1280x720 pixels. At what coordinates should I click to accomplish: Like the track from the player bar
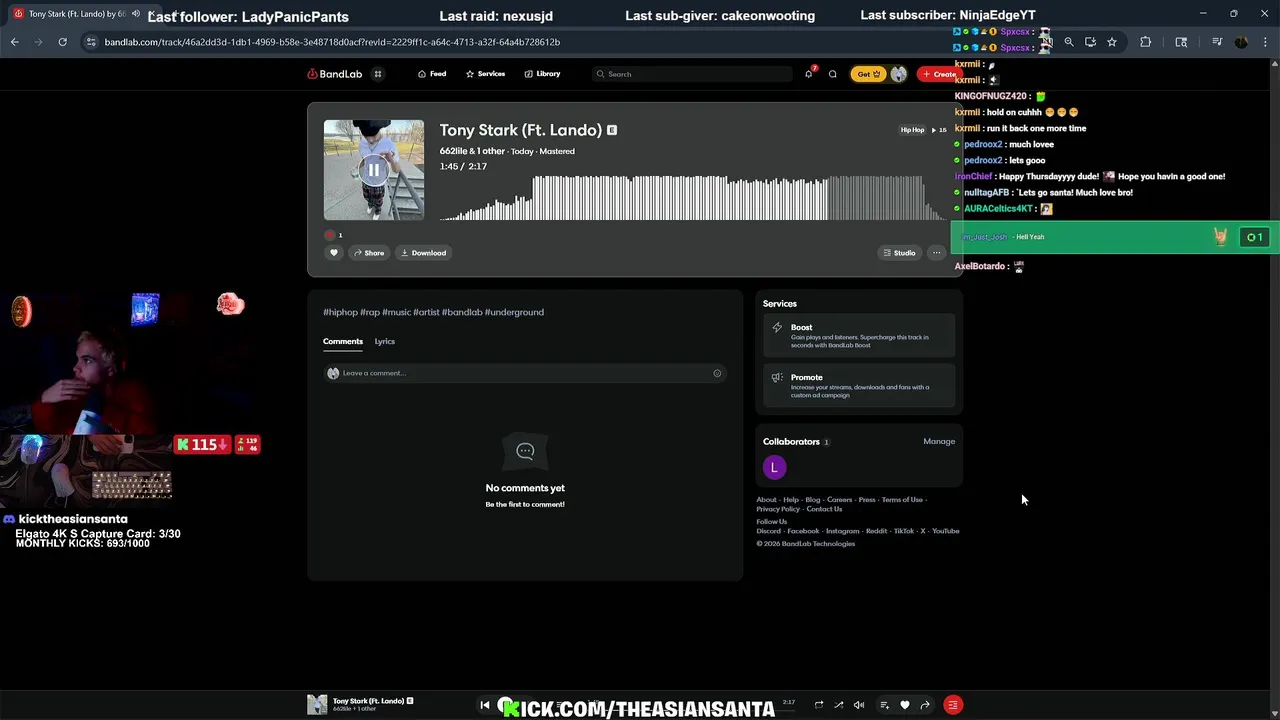click(x=905, y=705)
